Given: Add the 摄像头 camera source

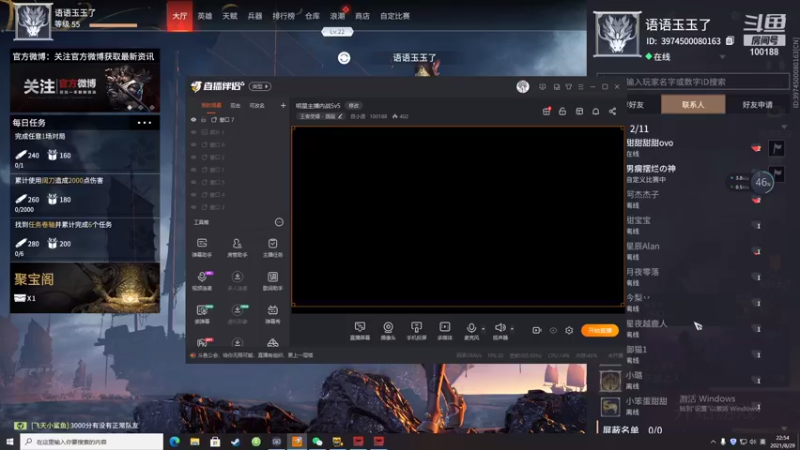Looking at the screenshot, I should click(388, 331).
